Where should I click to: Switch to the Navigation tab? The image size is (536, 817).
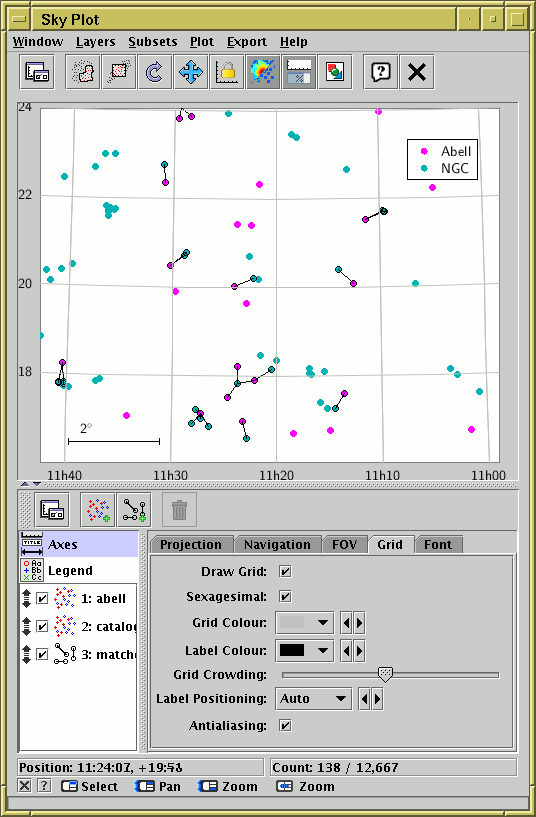[277, 544]
